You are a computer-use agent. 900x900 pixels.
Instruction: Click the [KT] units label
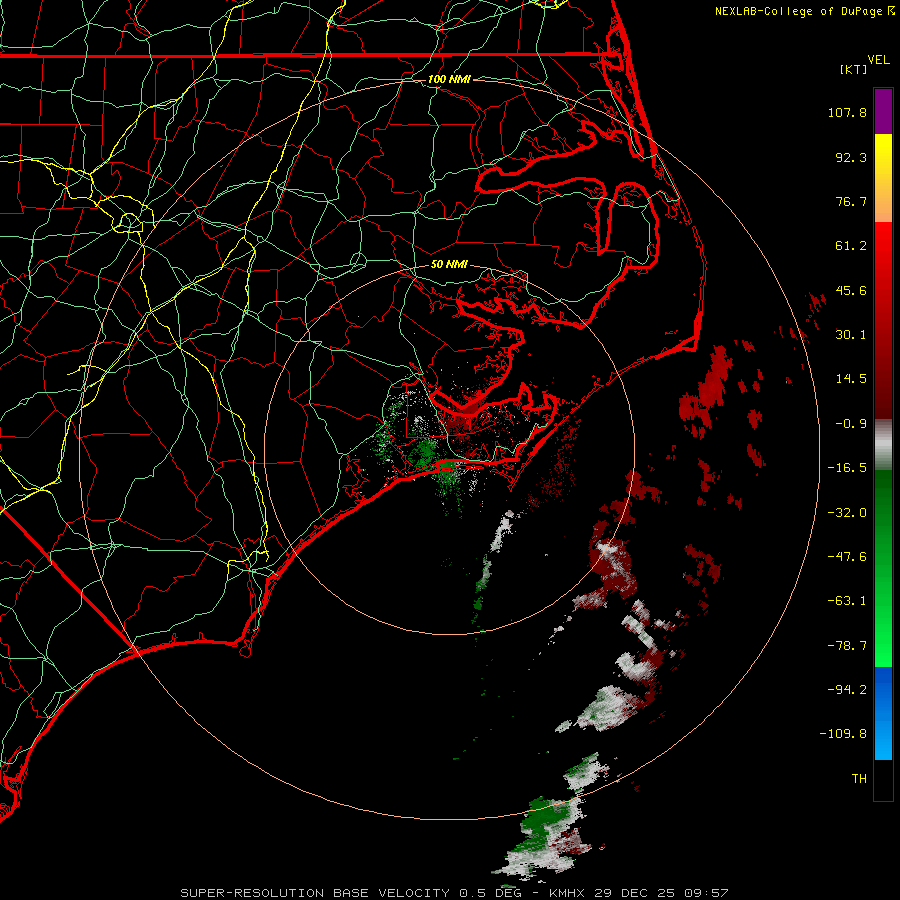(854, 69)
